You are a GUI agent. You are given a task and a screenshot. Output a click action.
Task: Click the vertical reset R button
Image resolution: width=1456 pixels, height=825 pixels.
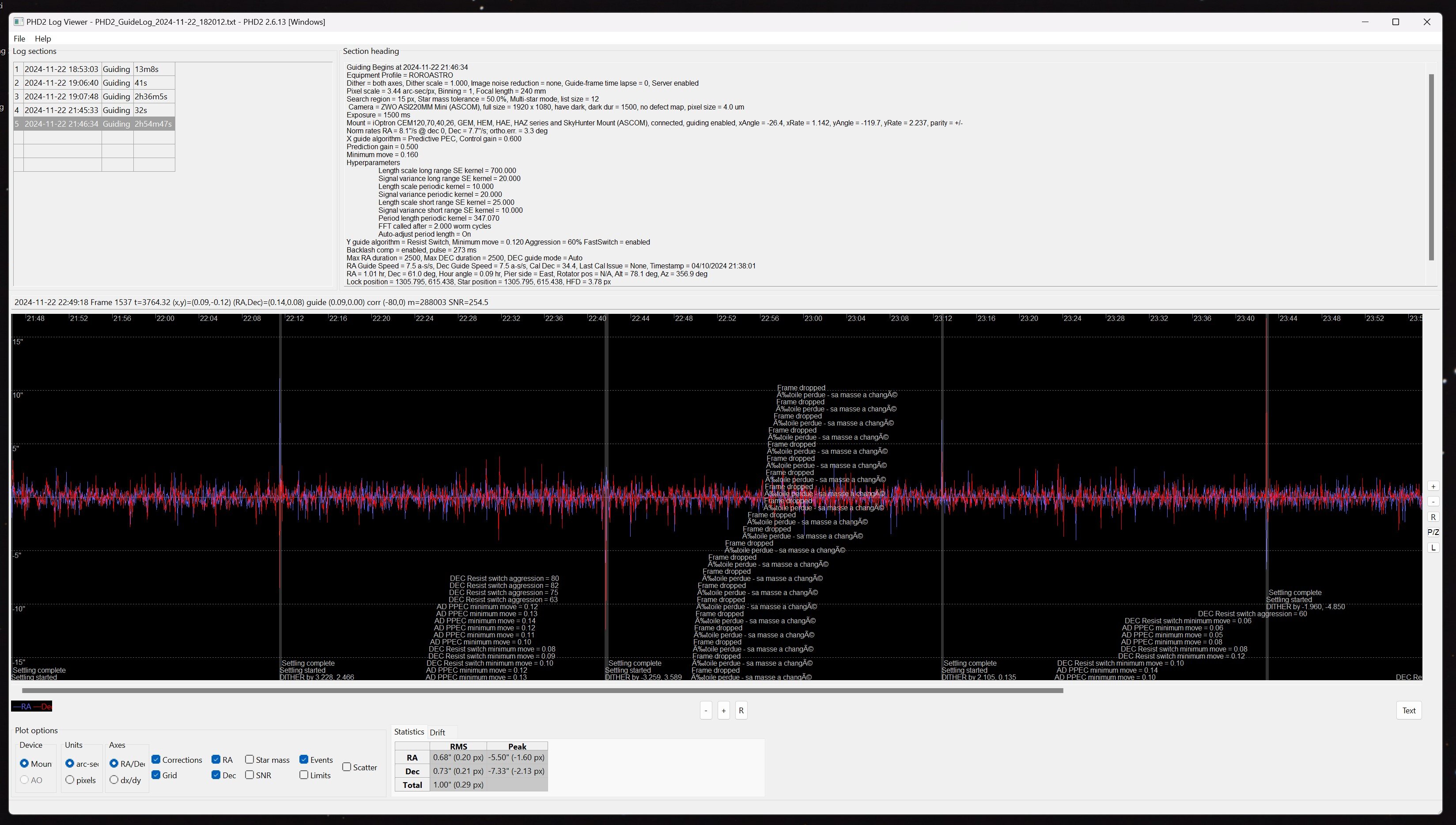pos(1433,517)
